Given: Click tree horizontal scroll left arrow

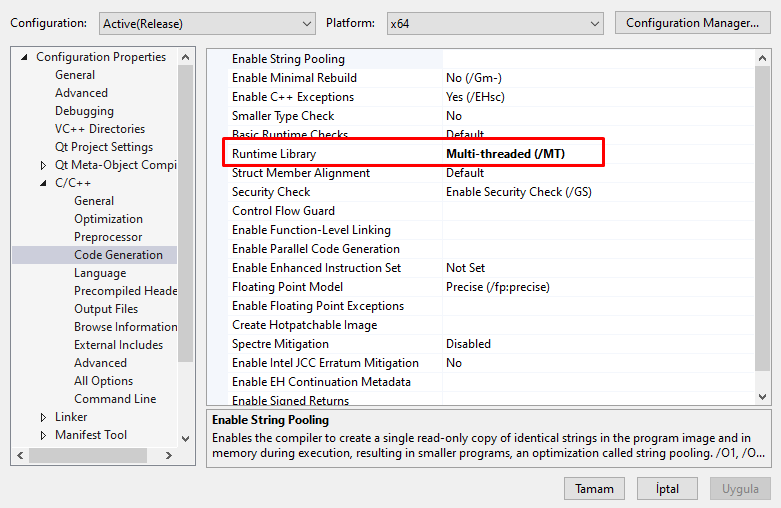Looking at the screenshot, I should [20, 455].
